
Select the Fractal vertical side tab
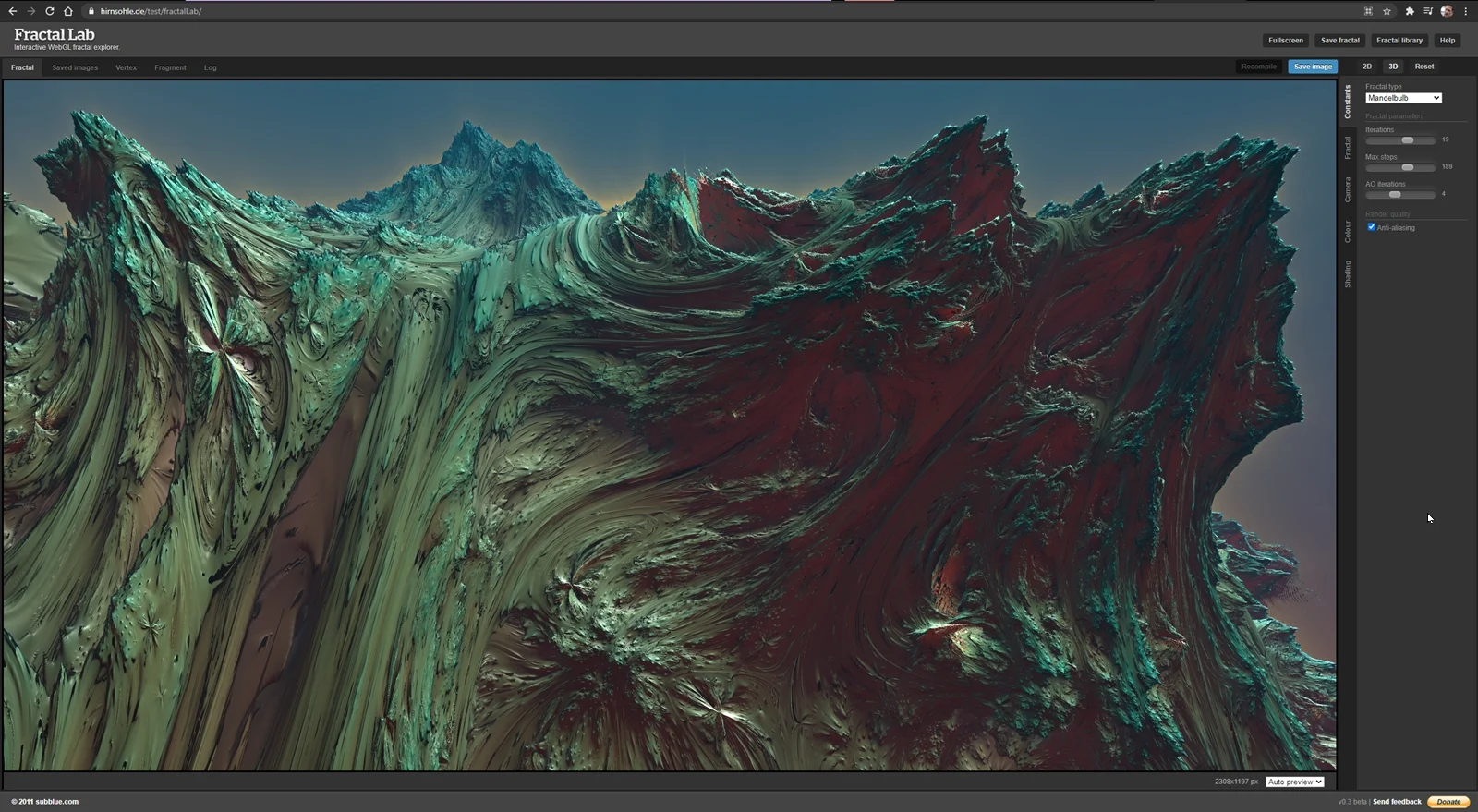[1348, 148]
